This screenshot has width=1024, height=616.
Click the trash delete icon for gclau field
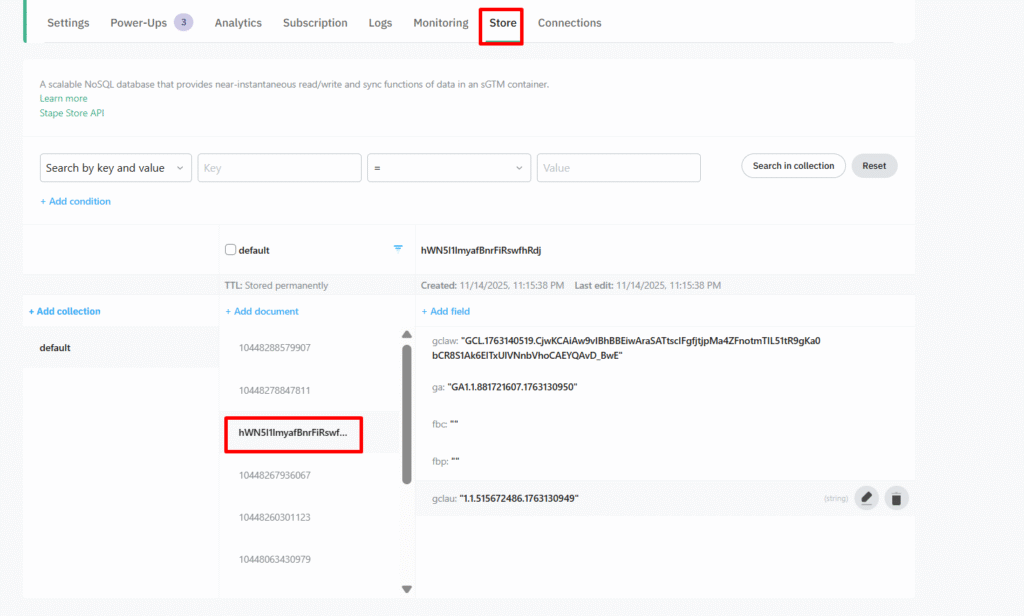(x=896, y=498)
